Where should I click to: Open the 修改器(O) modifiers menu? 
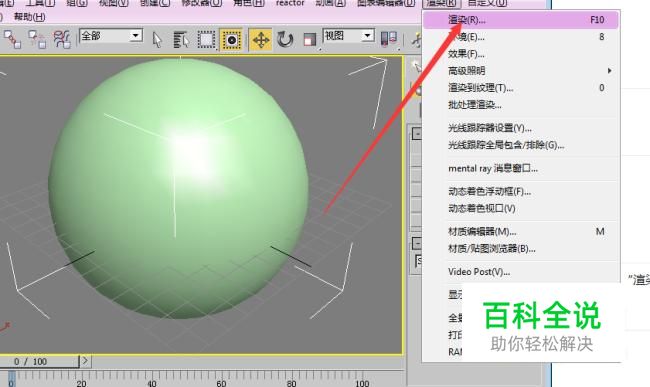click(x=202, y=3)
